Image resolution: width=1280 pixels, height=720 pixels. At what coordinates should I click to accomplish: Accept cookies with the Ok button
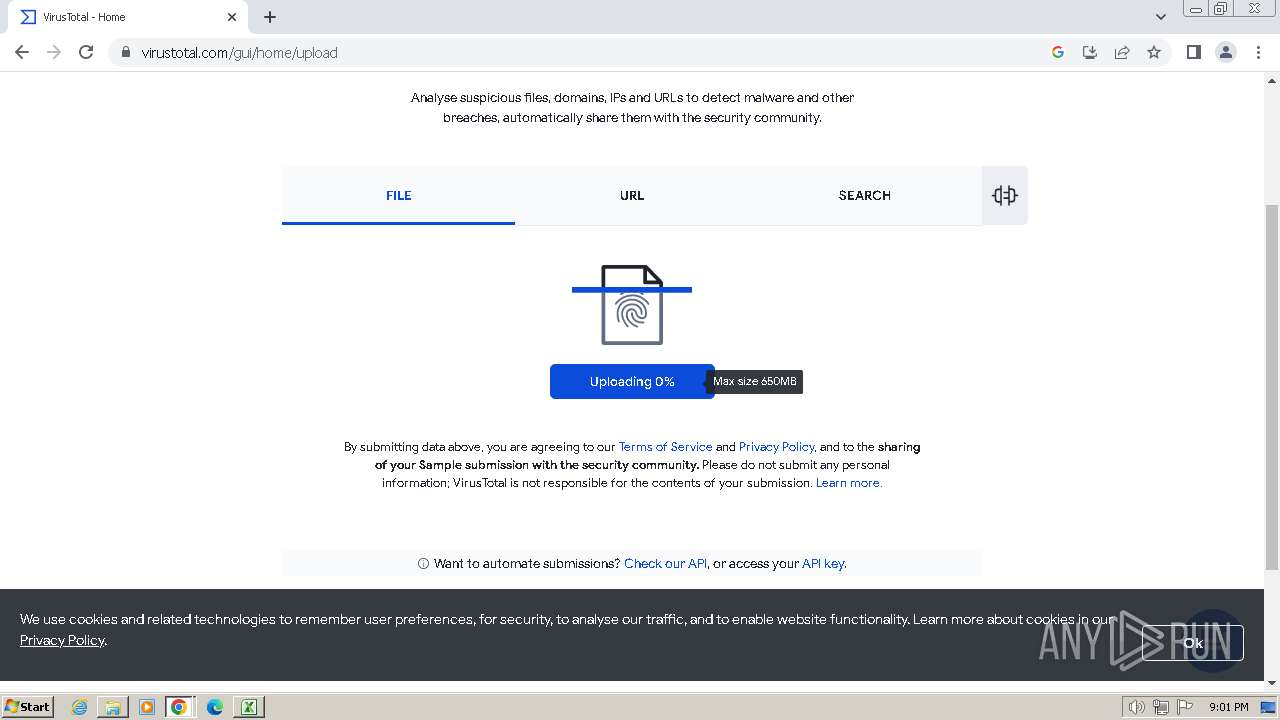click(1192, 643)
